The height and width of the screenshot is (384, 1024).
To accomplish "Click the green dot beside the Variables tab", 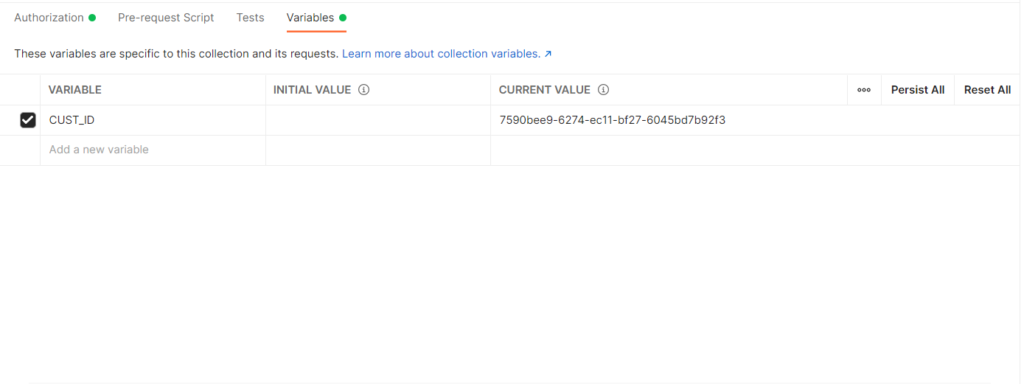I will click(343, 18).
